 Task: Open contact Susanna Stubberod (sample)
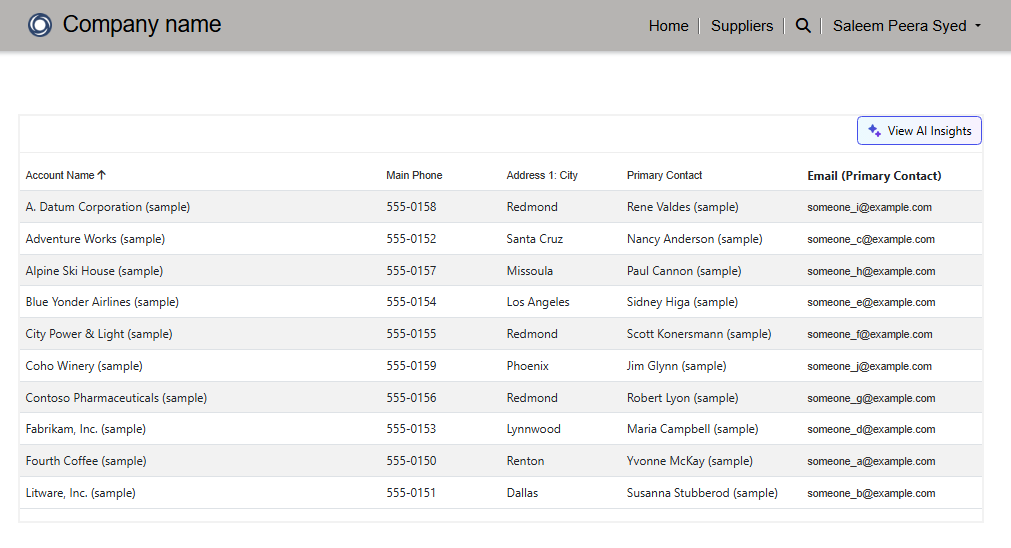coord(702,493)
